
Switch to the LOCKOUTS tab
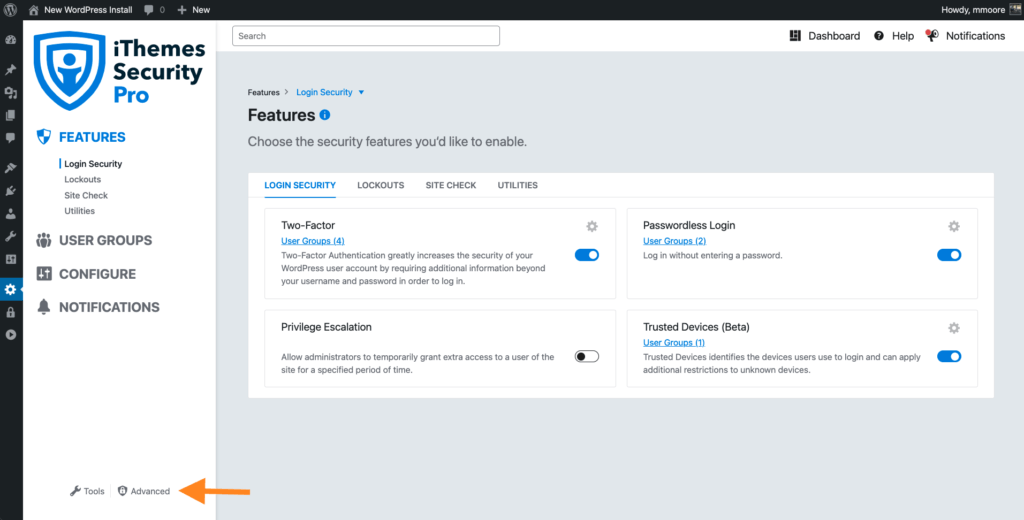(x=381, y=186)
